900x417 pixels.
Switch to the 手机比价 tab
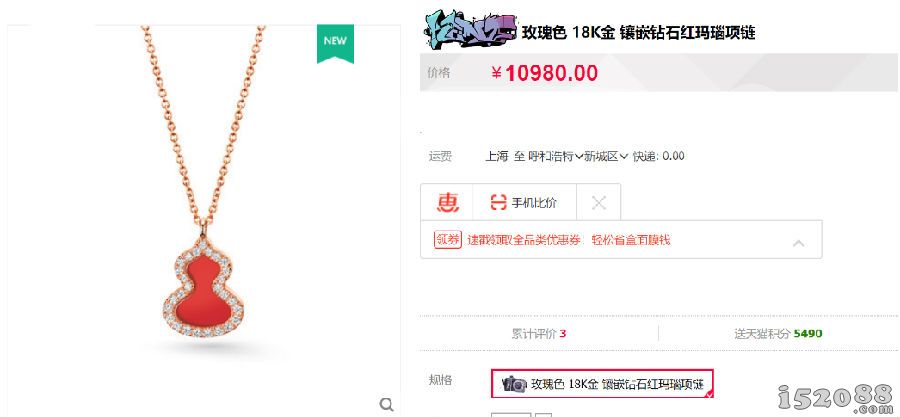coord(524,202)
